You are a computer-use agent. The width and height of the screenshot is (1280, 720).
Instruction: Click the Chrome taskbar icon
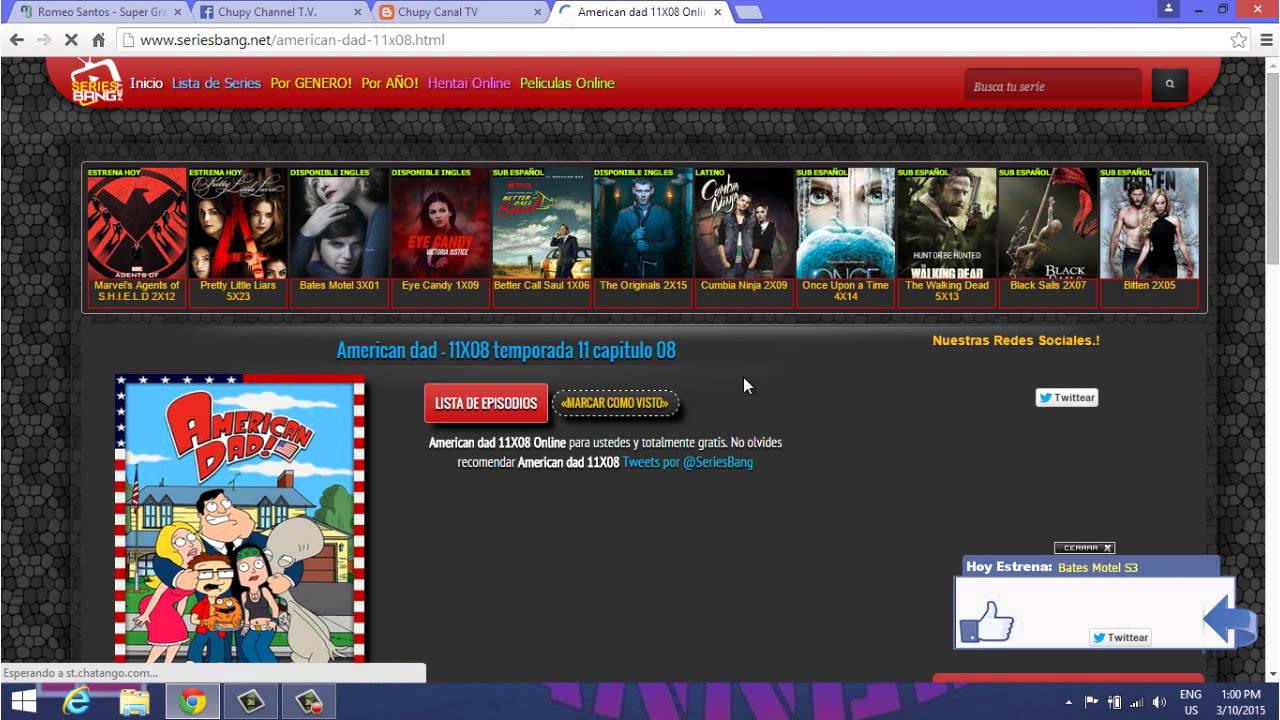pos(193,702)
